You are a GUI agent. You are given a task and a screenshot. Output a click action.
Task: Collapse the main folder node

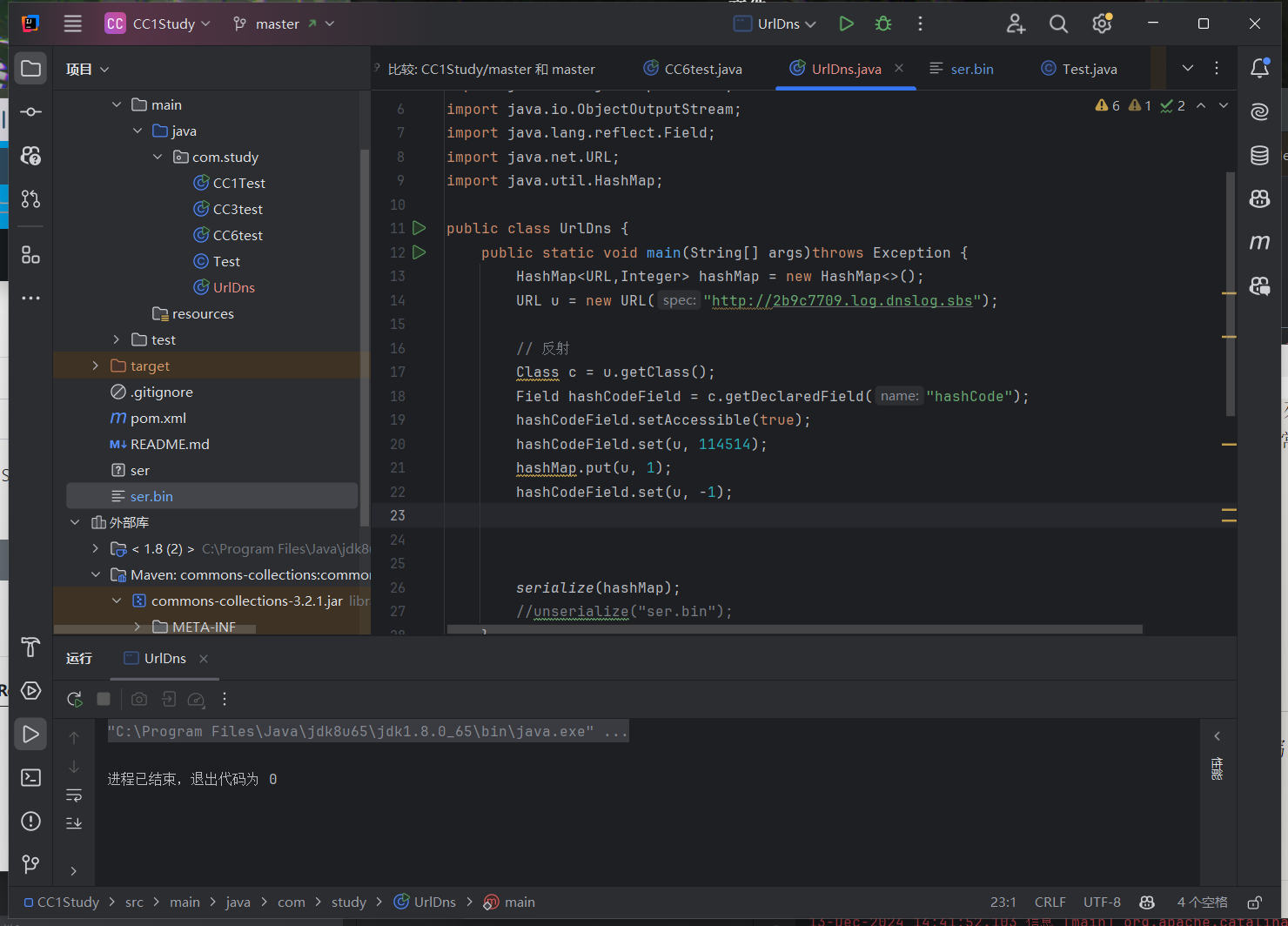pos(117,104)
